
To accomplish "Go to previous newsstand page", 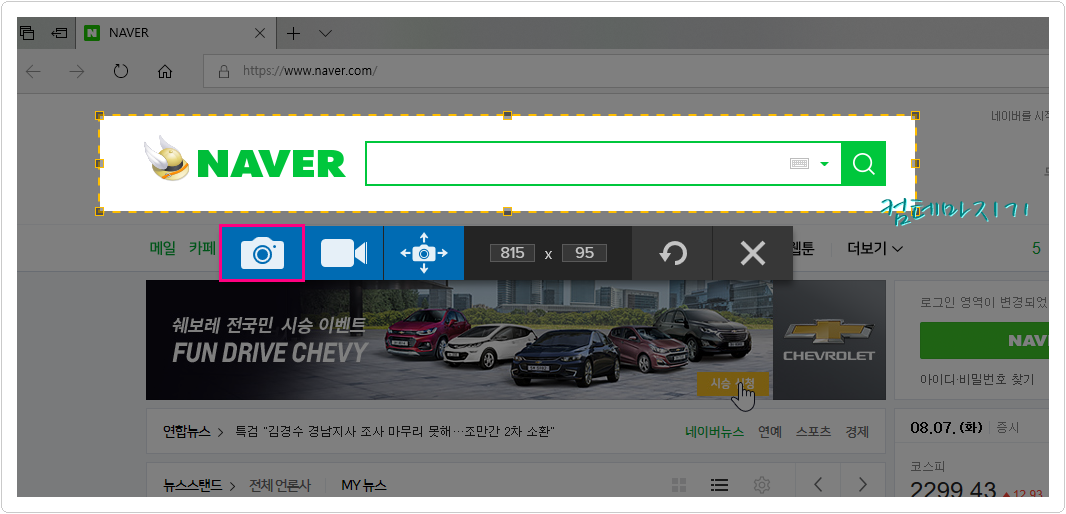I will tap(818, 484).
